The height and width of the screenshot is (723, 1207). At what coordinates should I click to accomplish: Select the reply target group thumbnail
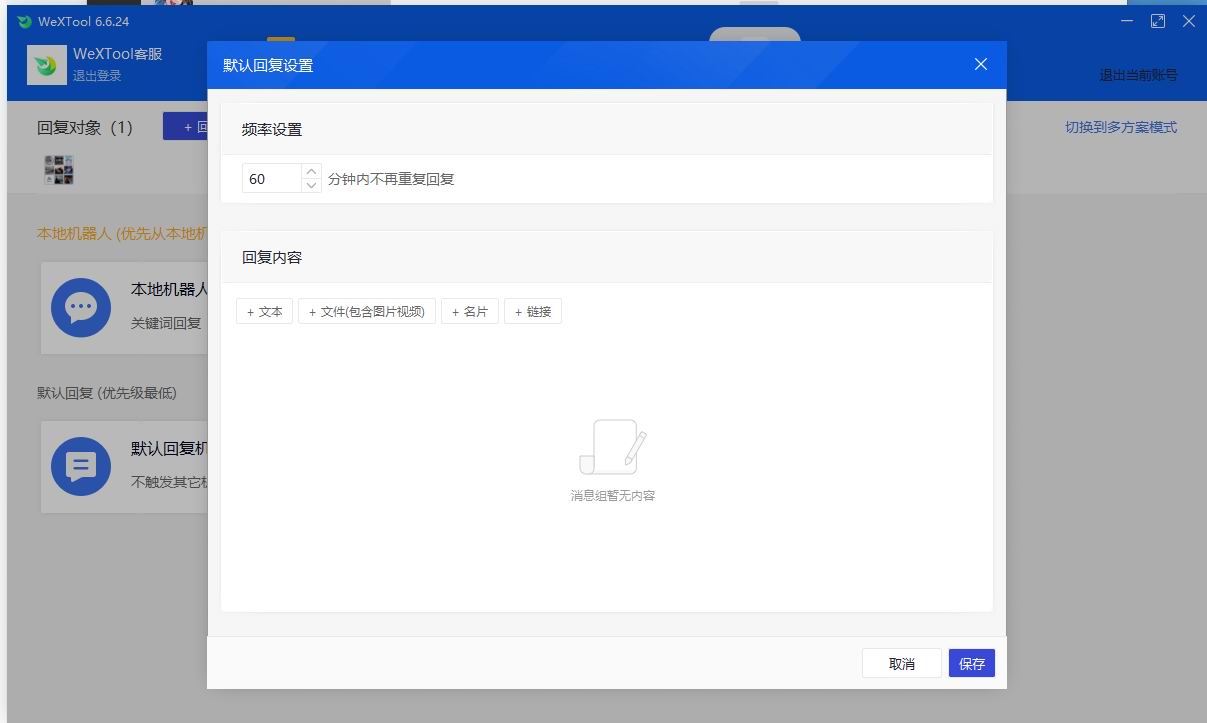(59, 170)
